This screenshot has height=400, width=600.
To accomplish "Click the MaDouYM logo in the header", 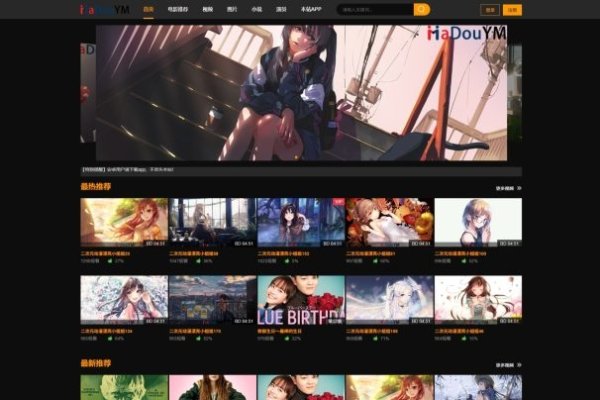I will point(104,10).
